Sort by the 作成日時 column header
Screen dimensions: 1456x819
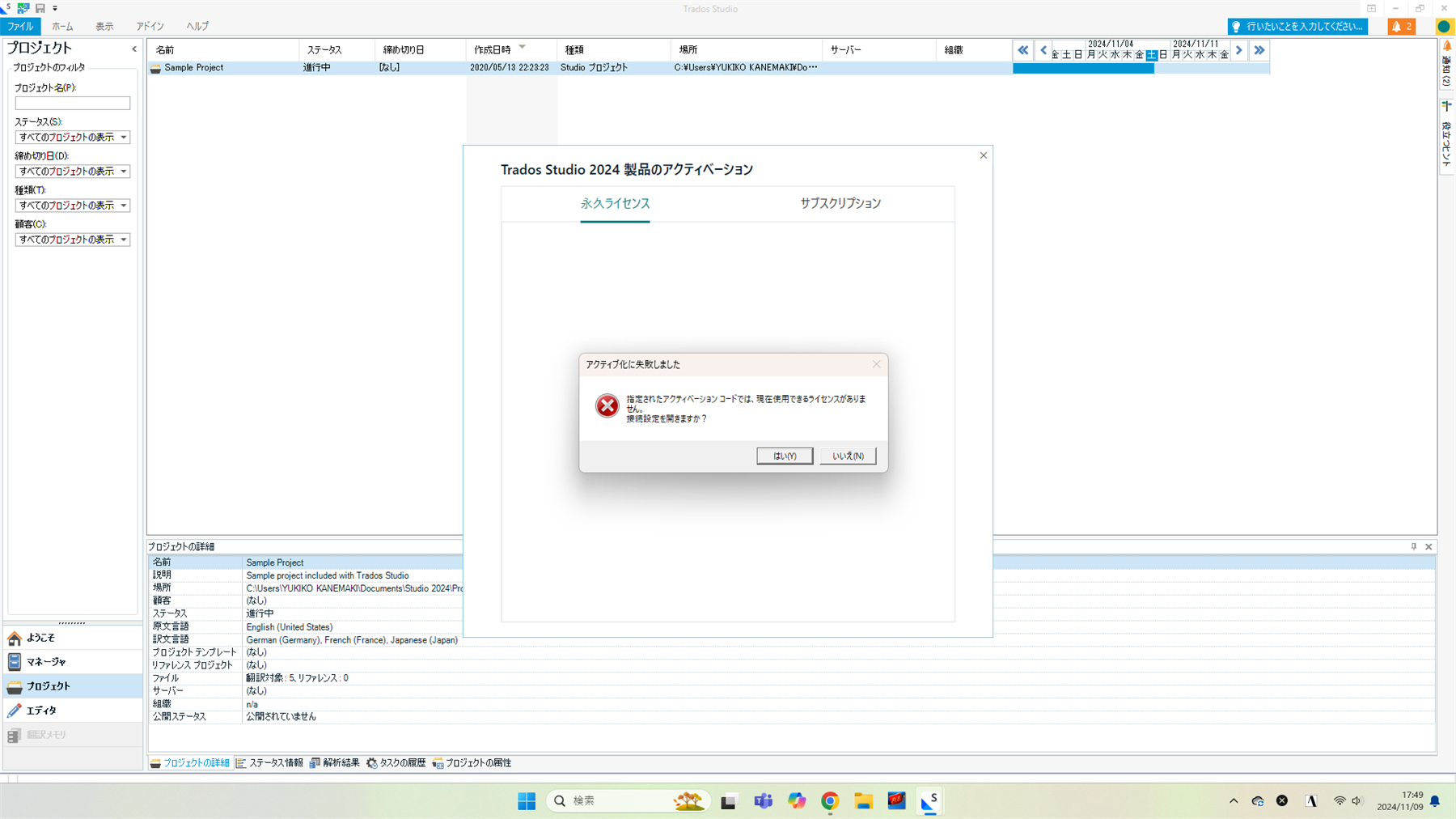click(x=511, y=49)
